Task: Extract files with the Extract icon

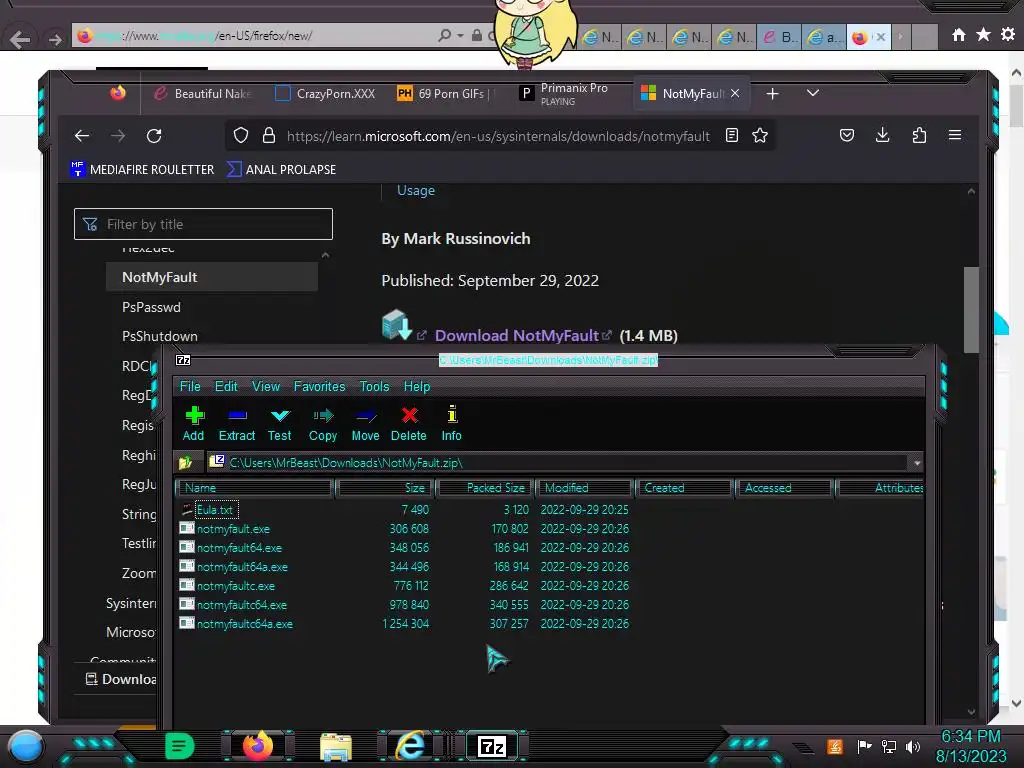Action: (236, 423)
